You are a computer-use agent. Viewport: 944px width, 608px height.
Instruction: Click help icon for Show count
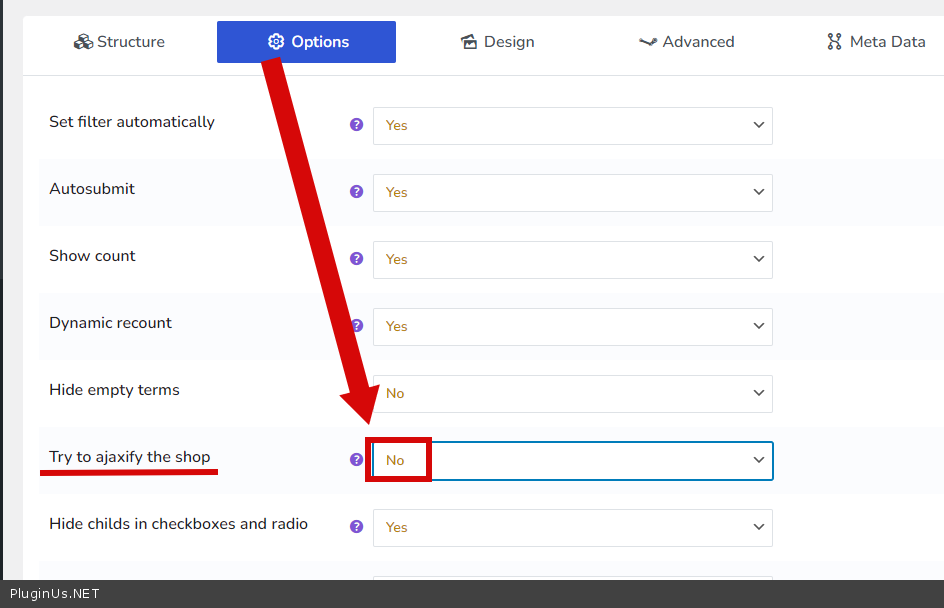356,259
